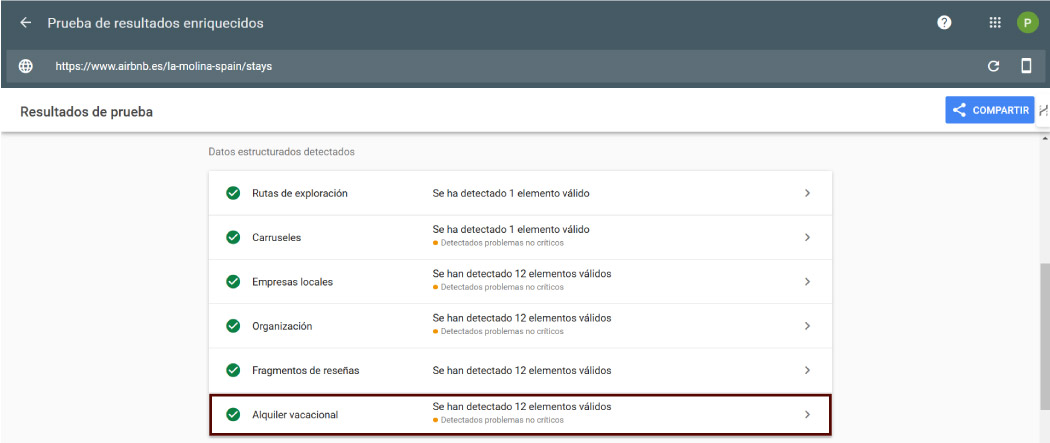1050x443 pixels.
Task: Click the non-critical issues warning under Alquiler vacacional
Action: pyautogui.click(x=498, y=420)
